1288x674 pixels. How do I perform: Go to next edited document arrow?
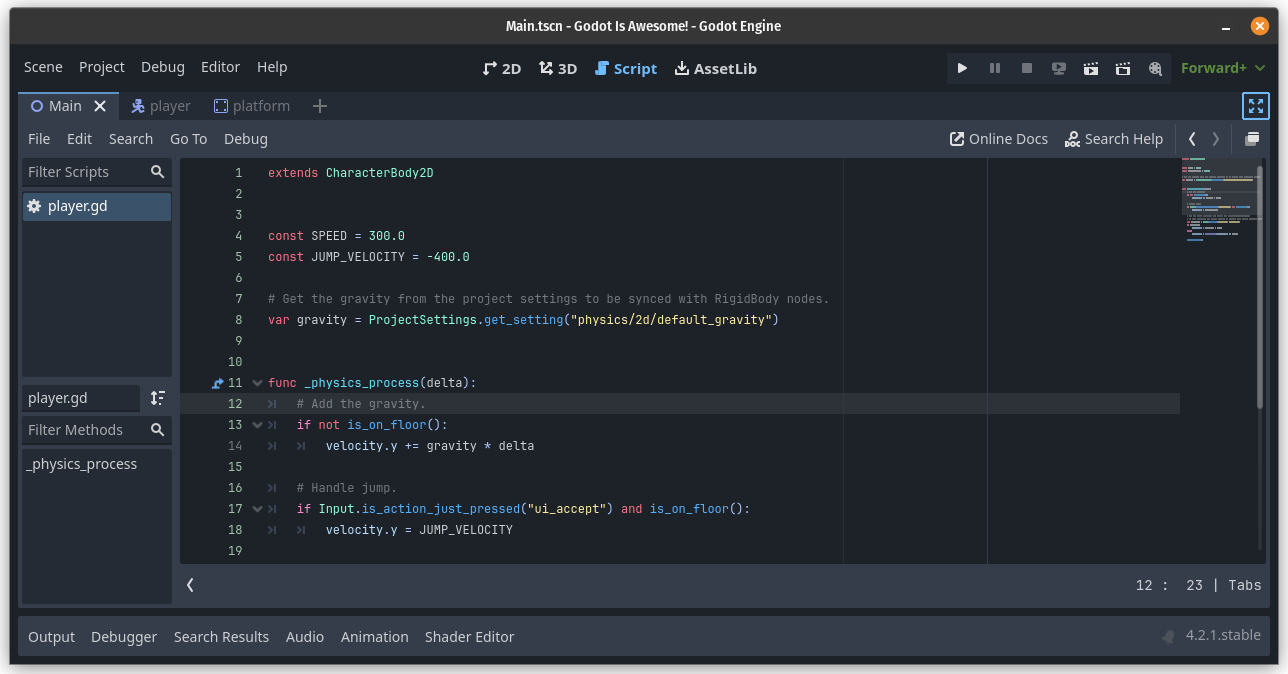tap(1216, 139)
